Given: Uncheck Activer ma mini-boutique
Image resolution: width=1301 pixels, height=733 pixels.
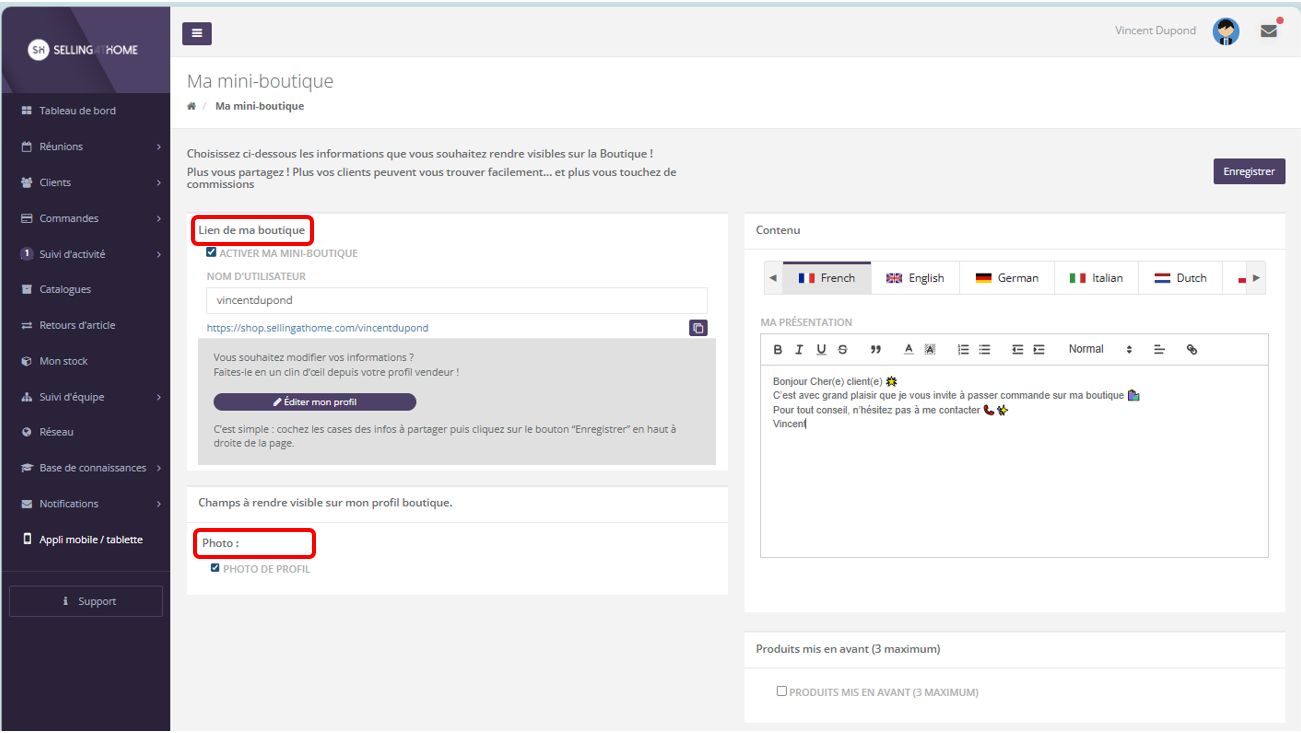Looking at the screenshot, I should coord(211,253).
